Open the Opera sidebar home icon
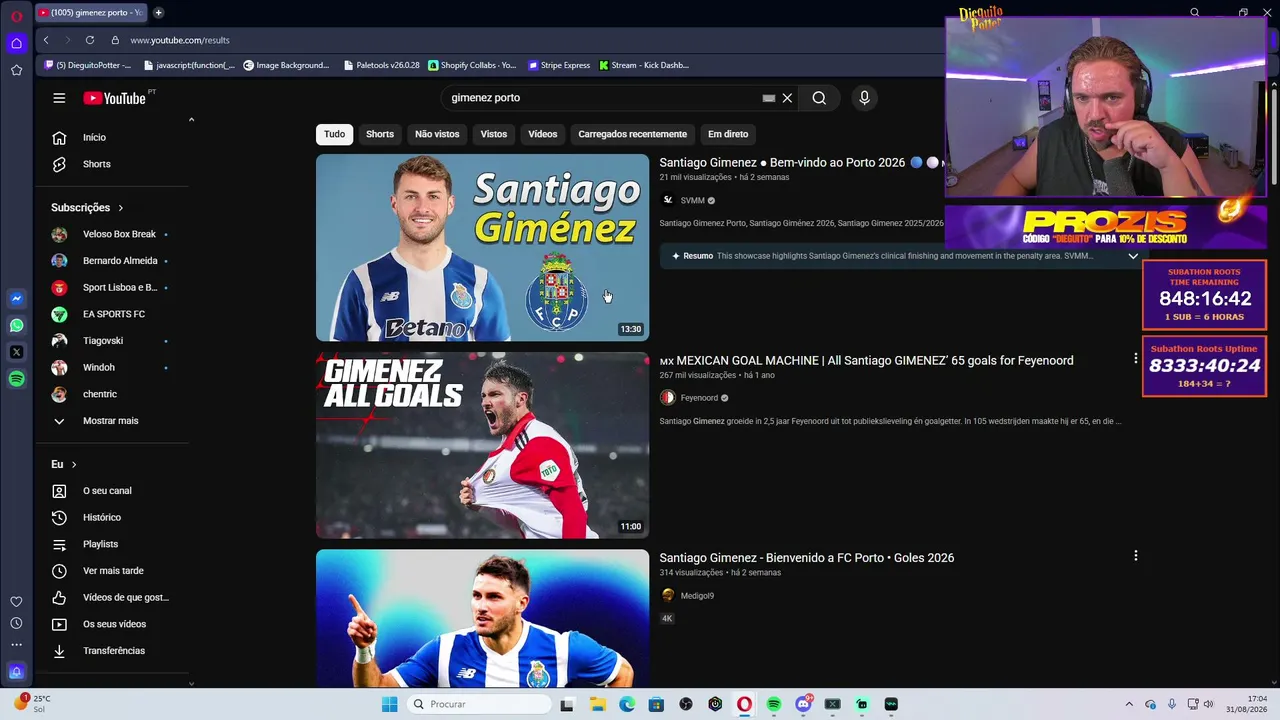Screen dimensions: 1280x720 (x=16, y=43)
